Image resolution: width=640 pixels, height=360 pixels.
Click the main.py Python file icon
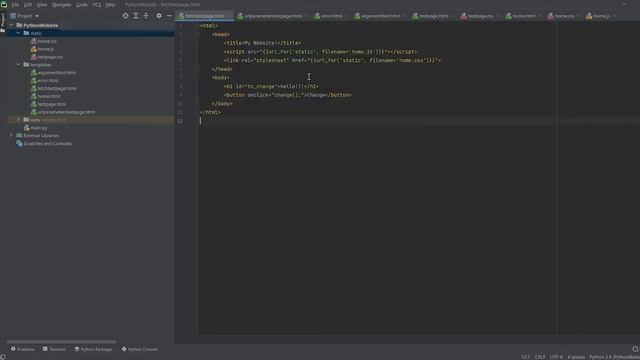click(27, 128)
